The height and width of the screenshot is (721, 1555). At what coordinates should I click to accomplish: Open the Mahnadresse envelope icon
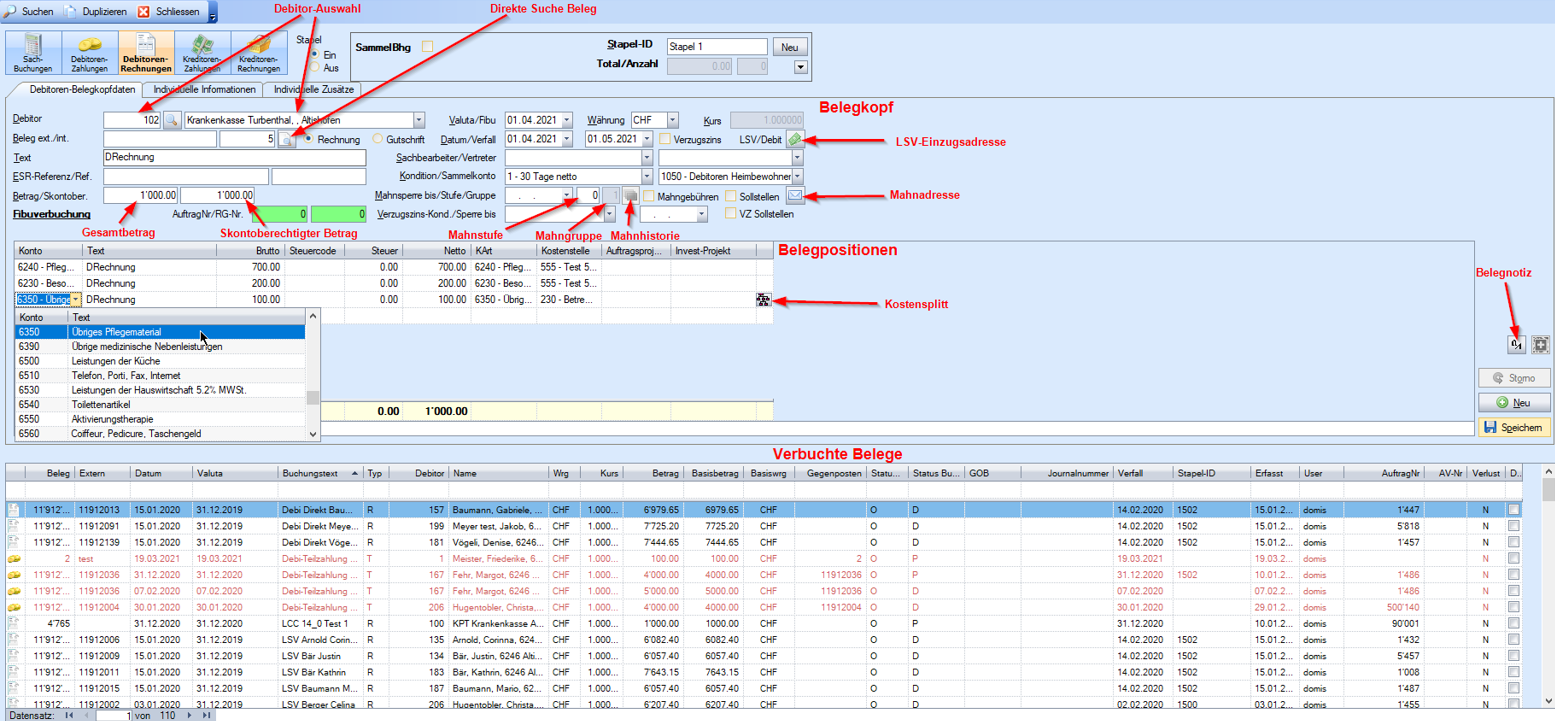(795, 196)
